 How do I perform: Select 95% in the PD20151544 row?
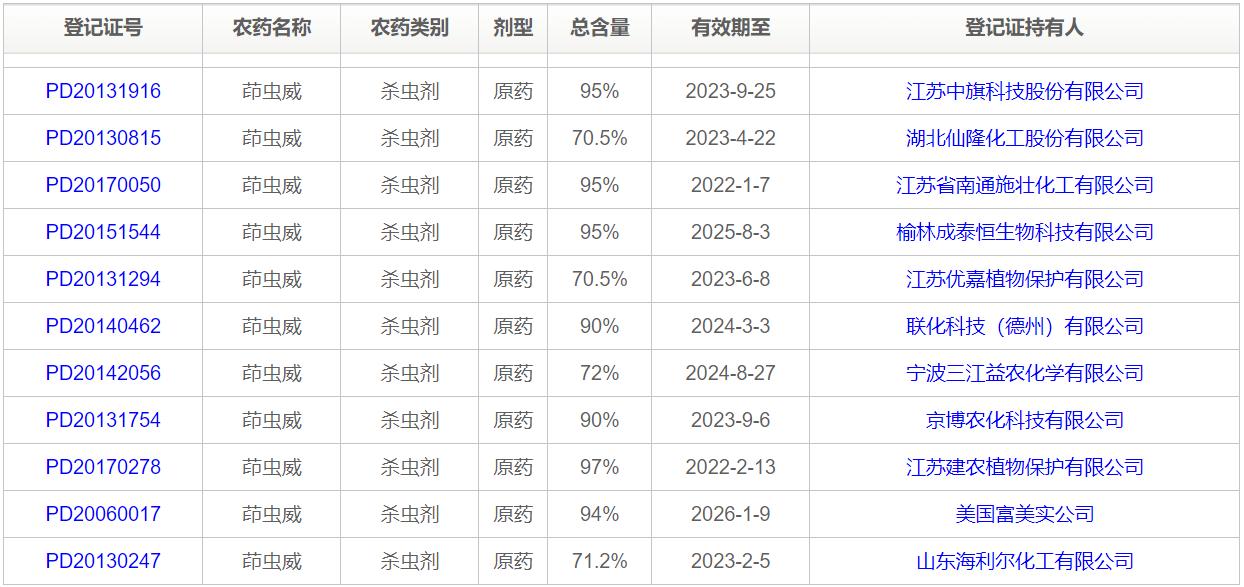[x=600, y=232]
